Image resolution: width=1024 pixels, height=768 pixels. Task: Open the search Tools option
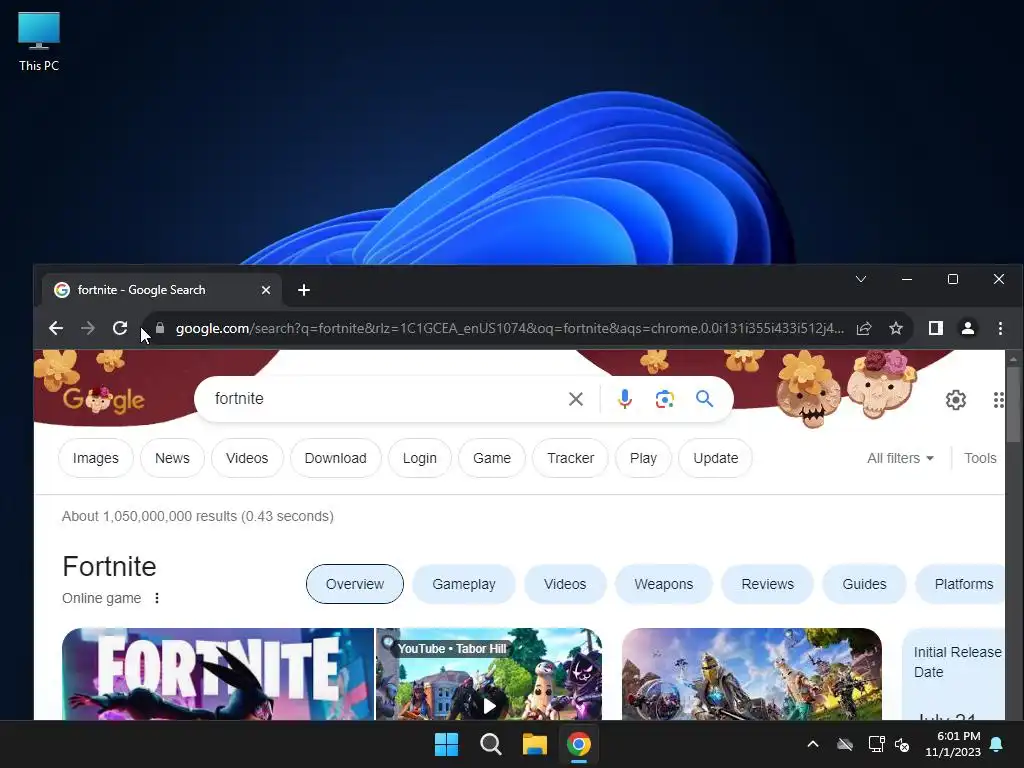[980, 458]
